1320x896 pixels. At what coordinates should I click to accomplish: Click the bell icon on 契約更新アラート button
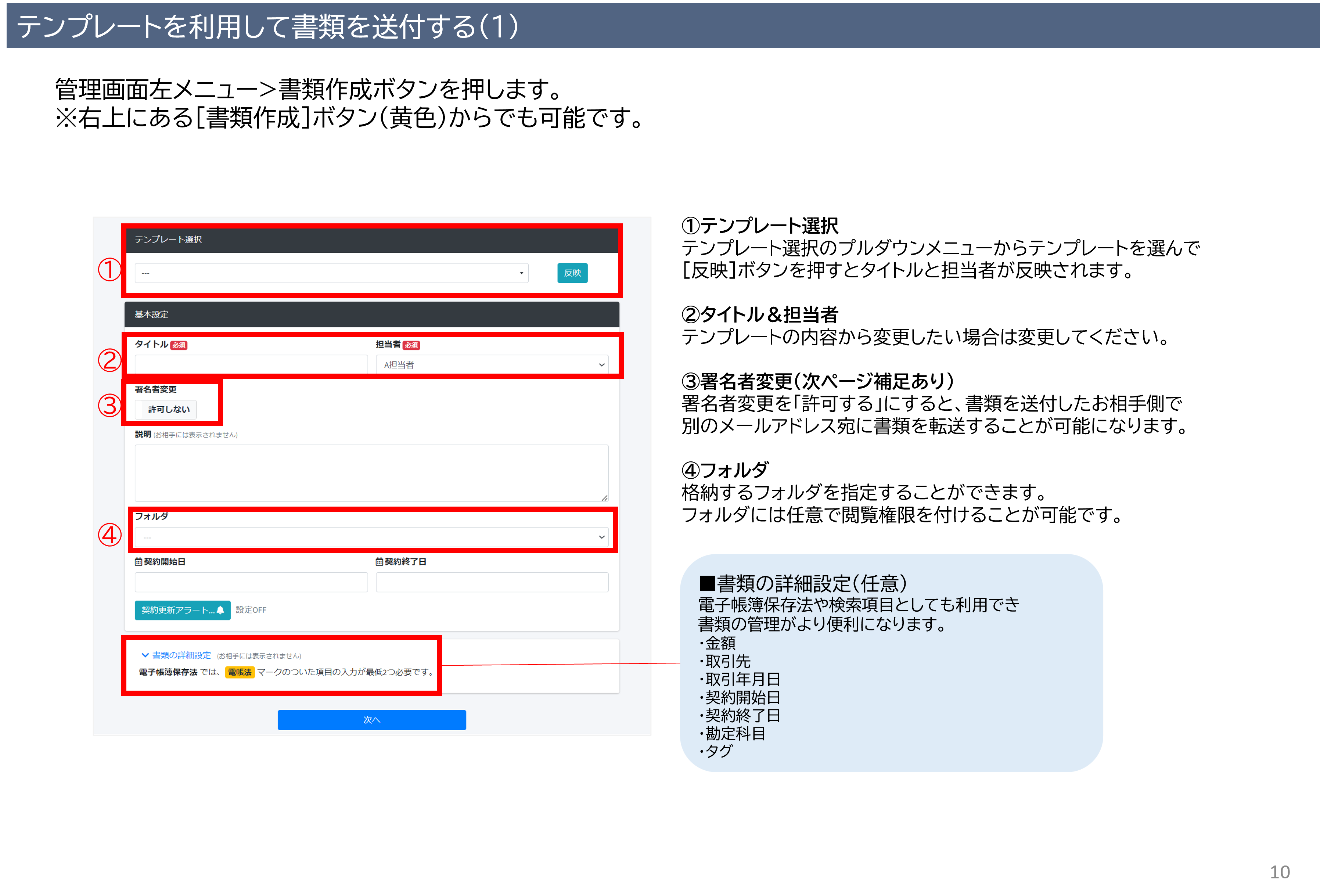pyautogui.click(x=220, y=610)
